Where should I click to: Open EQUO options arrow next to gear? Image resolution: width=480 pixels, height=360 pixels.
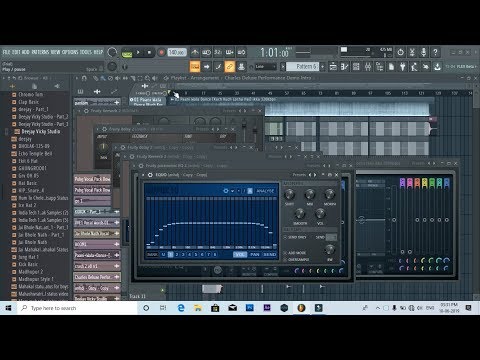pyautogui.click(x=232, y=191)
